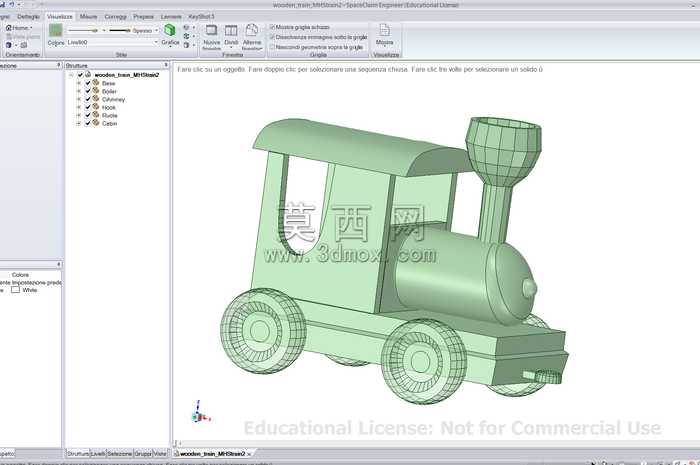Select the wooden_train_MHStrain2 document tab
Screen dimensions: 700x465
pyautogui.click(x=212, y=453)
